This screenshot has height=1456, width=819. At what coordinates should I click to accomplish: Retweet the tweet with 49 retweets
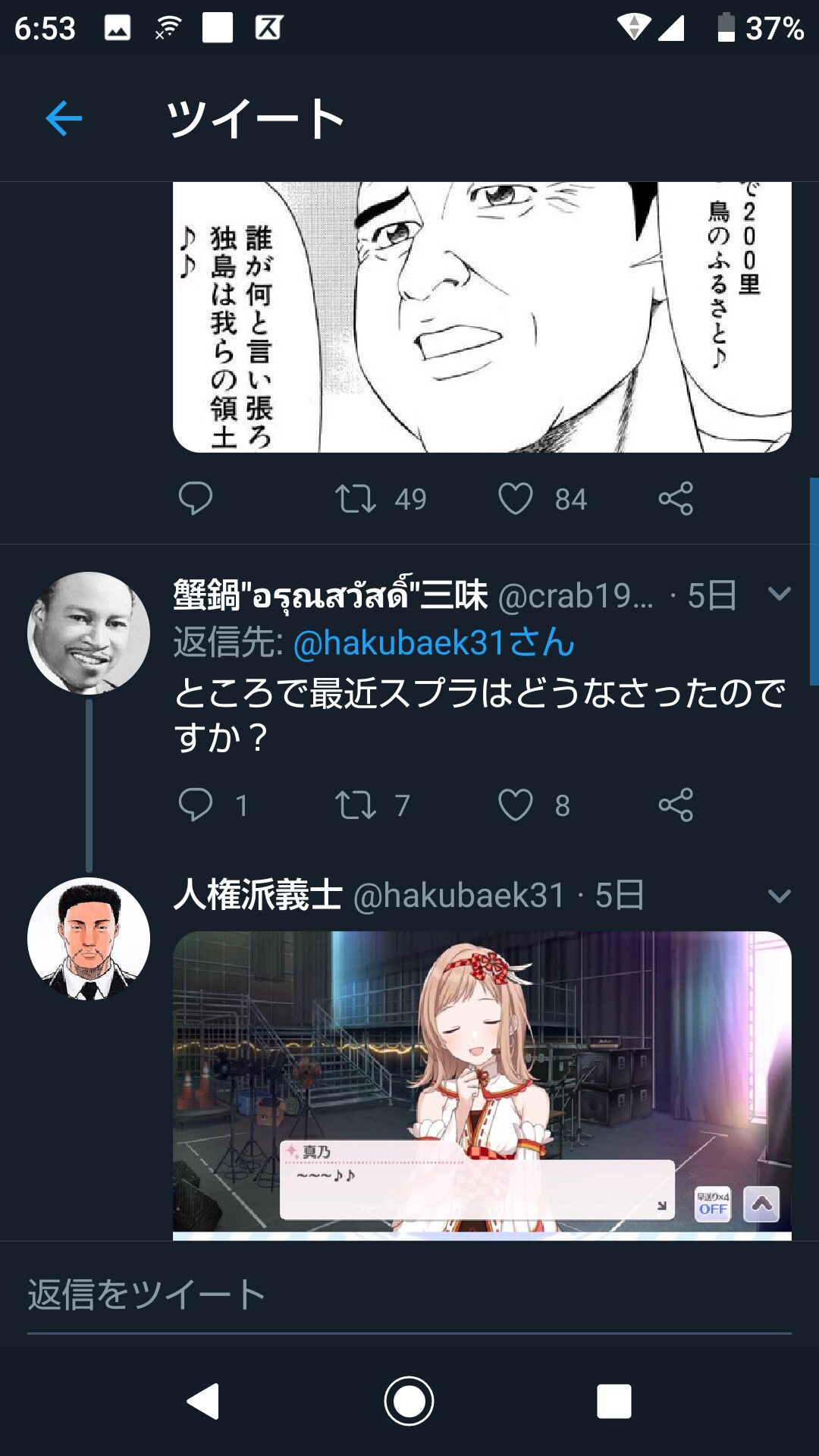pyautogui.click(x=356, y=499)
